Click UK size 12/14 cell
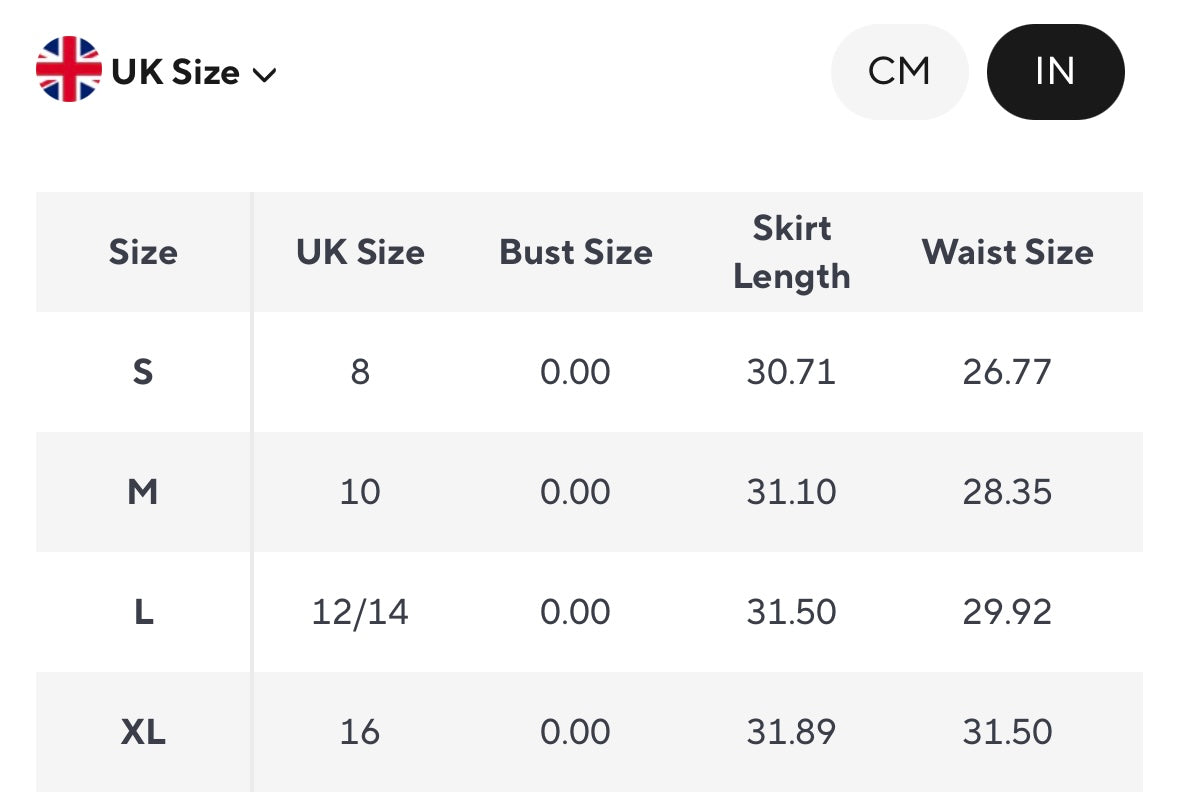 pos(360,612)
